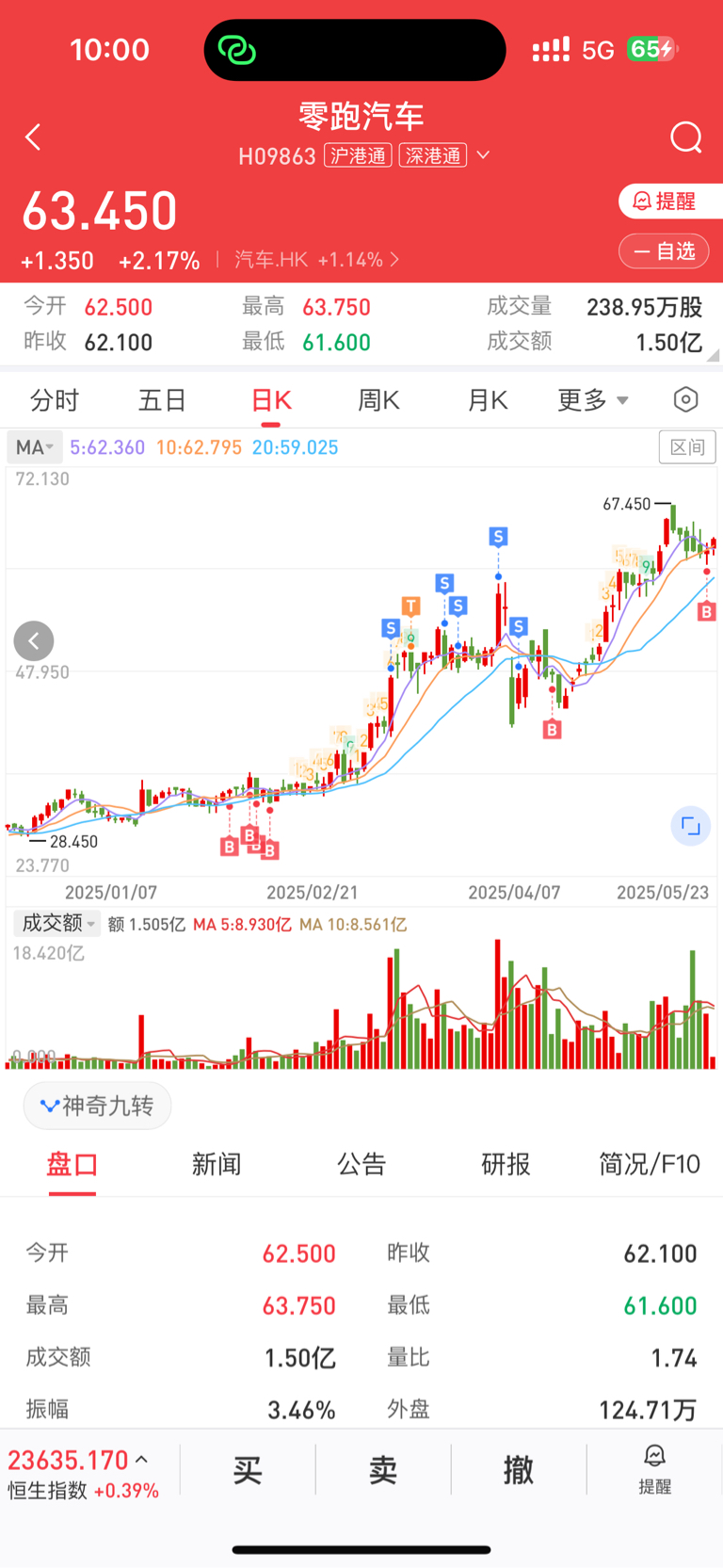This screenshot has height=1568, width=723.
Task: Open the 新闻 tab
Action: tap(217, 1165)
